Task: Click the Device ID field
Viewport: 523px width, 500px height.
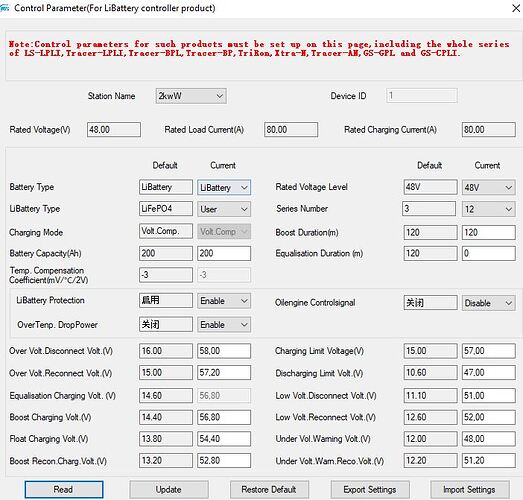Action: (x=422, y=96)
